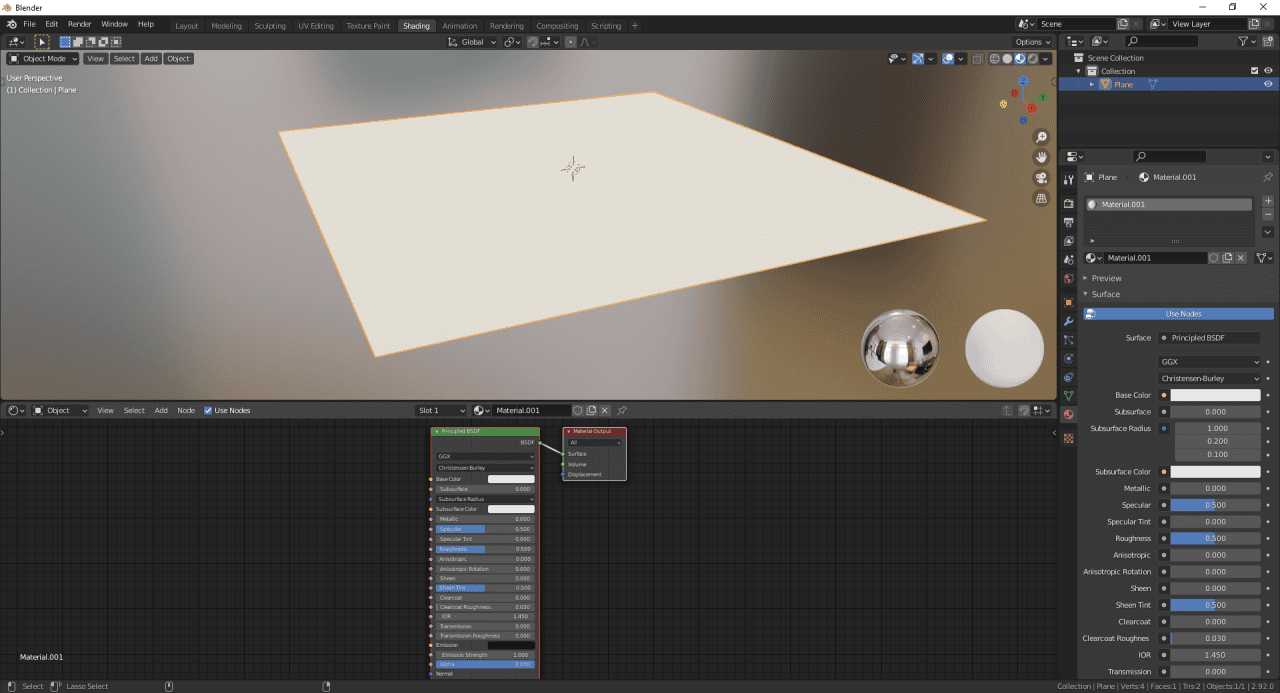
Task: Unlink Material.001 with the X button
Action: pyautogui.click(x=1239, y=257)
